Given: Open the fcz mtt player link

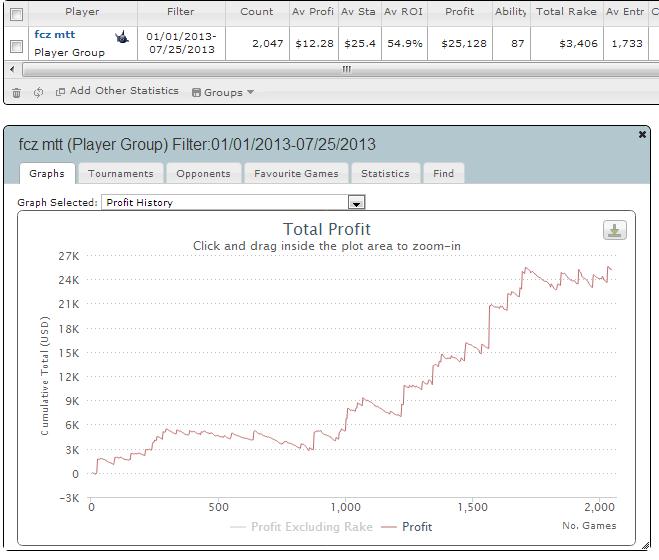Looking at the screenshot, I should (x=55, y=34).
